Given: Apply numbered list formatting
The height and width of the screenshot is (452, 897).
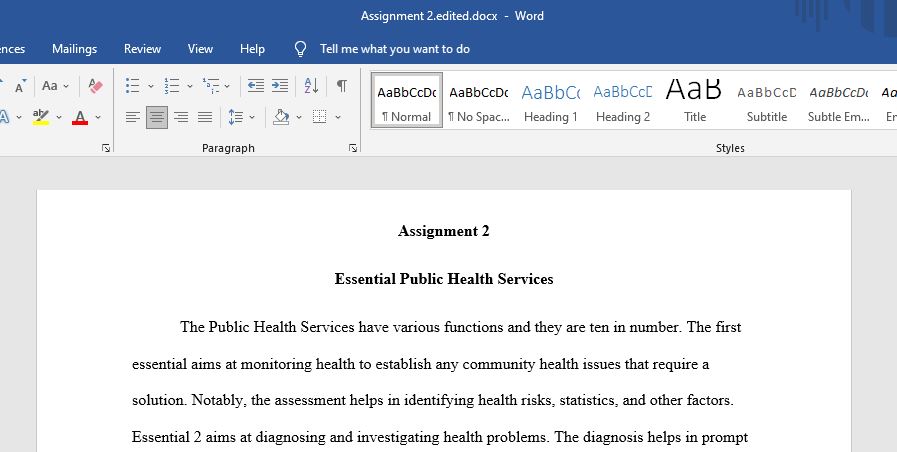Looking at the screenshot, I should 172,86.
